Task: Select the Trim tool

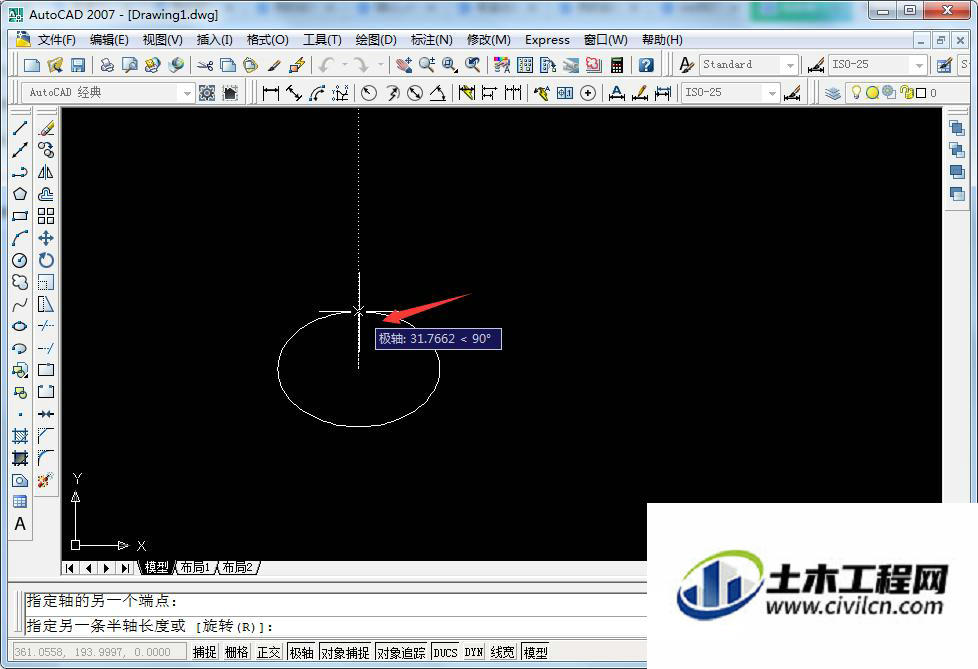Action: click(46, 326)
